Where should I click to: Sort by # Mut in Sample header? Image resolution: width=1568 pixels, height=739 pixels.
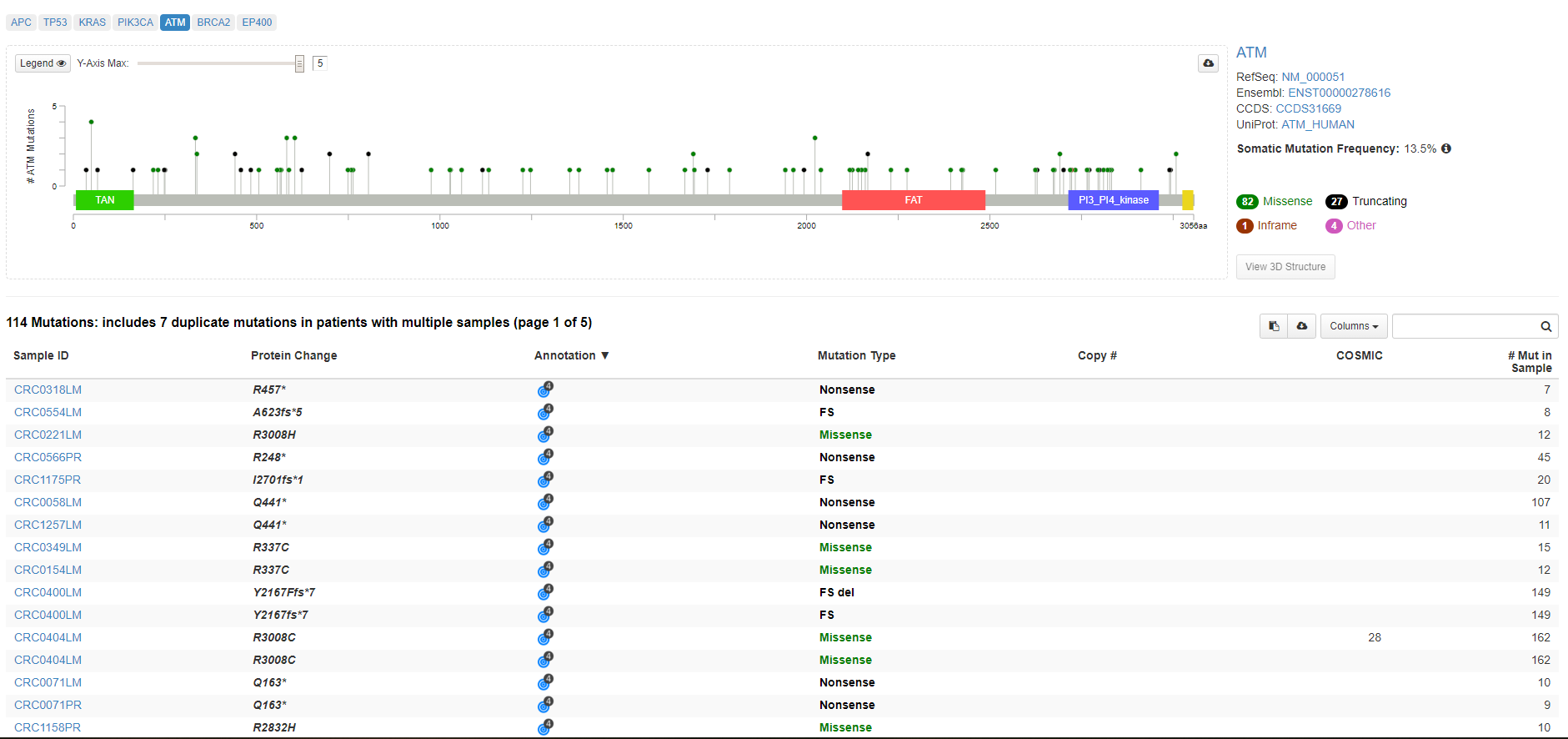tap(1530, 361)
